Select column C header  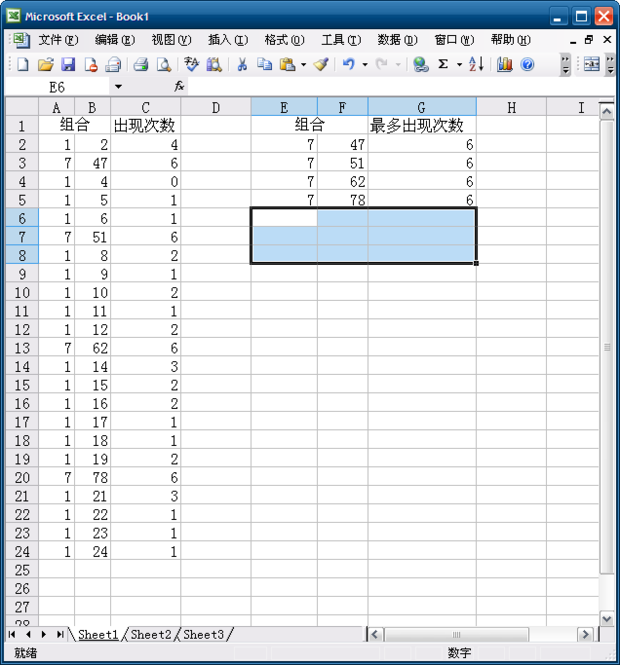tap(145, 107)
